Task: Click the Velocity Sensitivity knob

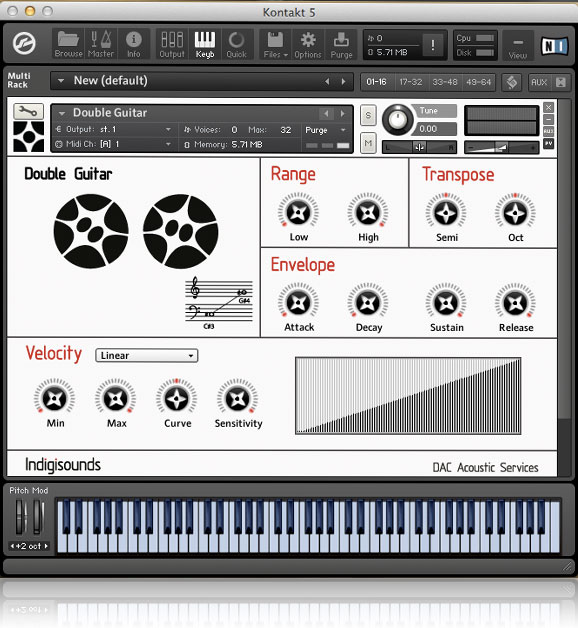Action: click(x=238, y=399)
